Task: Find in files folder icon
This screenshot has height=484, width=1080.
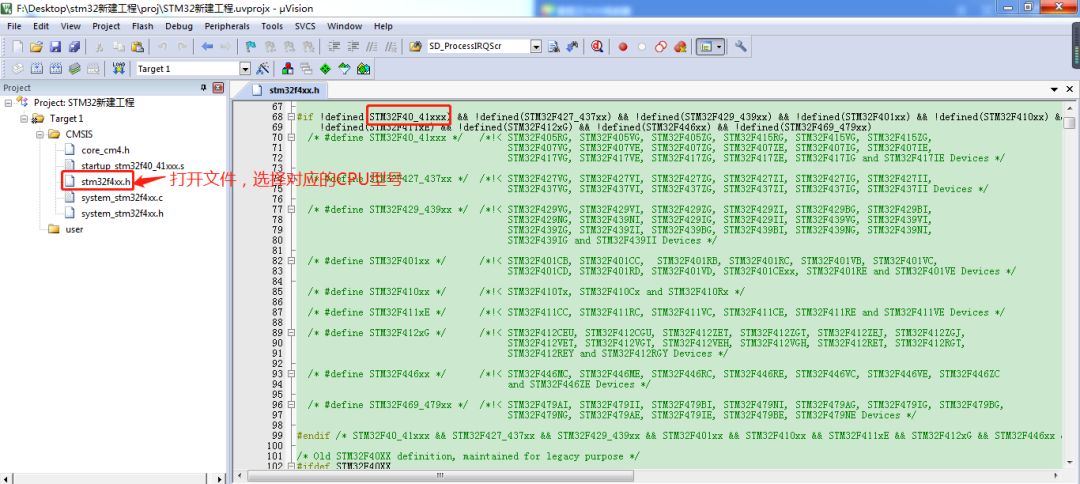Action: tap(415, 47)
